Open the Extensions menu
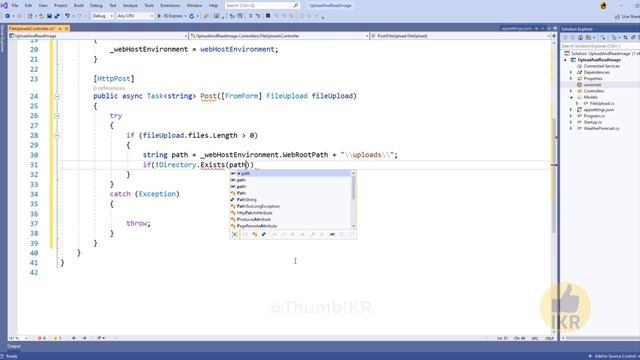The image size is (640, 360). point(170,6)
